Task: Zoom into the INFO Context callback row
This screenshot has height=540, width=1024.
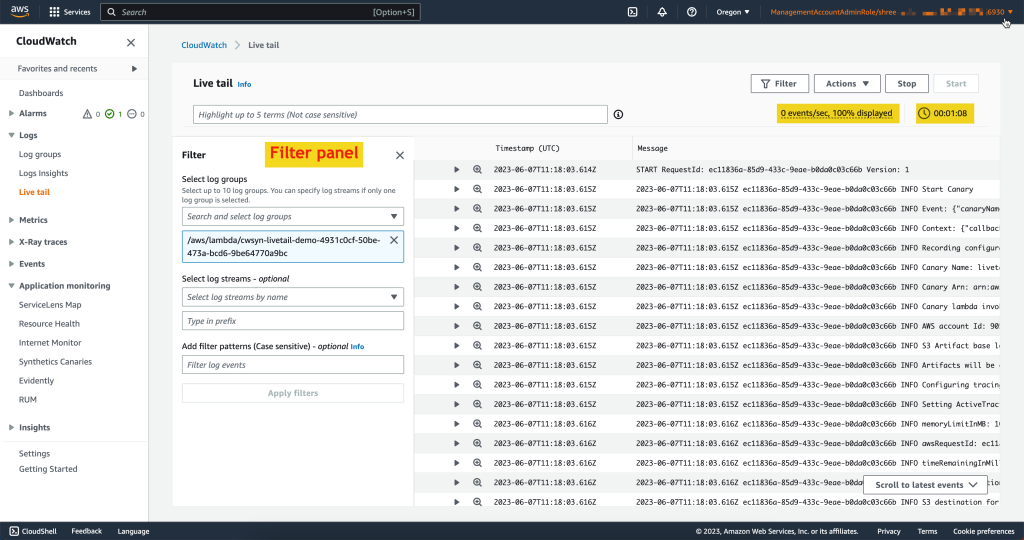Action: pos(477,229)
